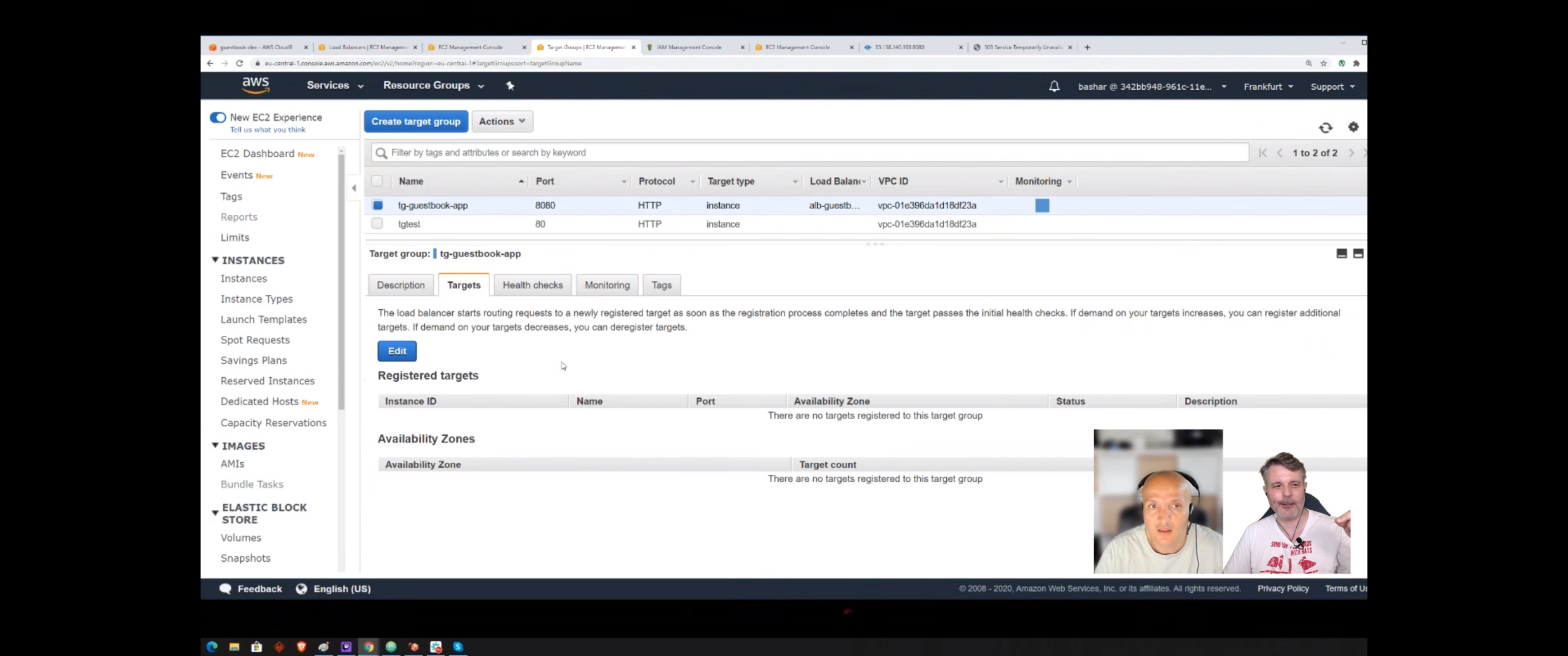Check the tgtest row checkbox
The height and width of the screenshot is (656, 1568).
click(x=377, y=224)
